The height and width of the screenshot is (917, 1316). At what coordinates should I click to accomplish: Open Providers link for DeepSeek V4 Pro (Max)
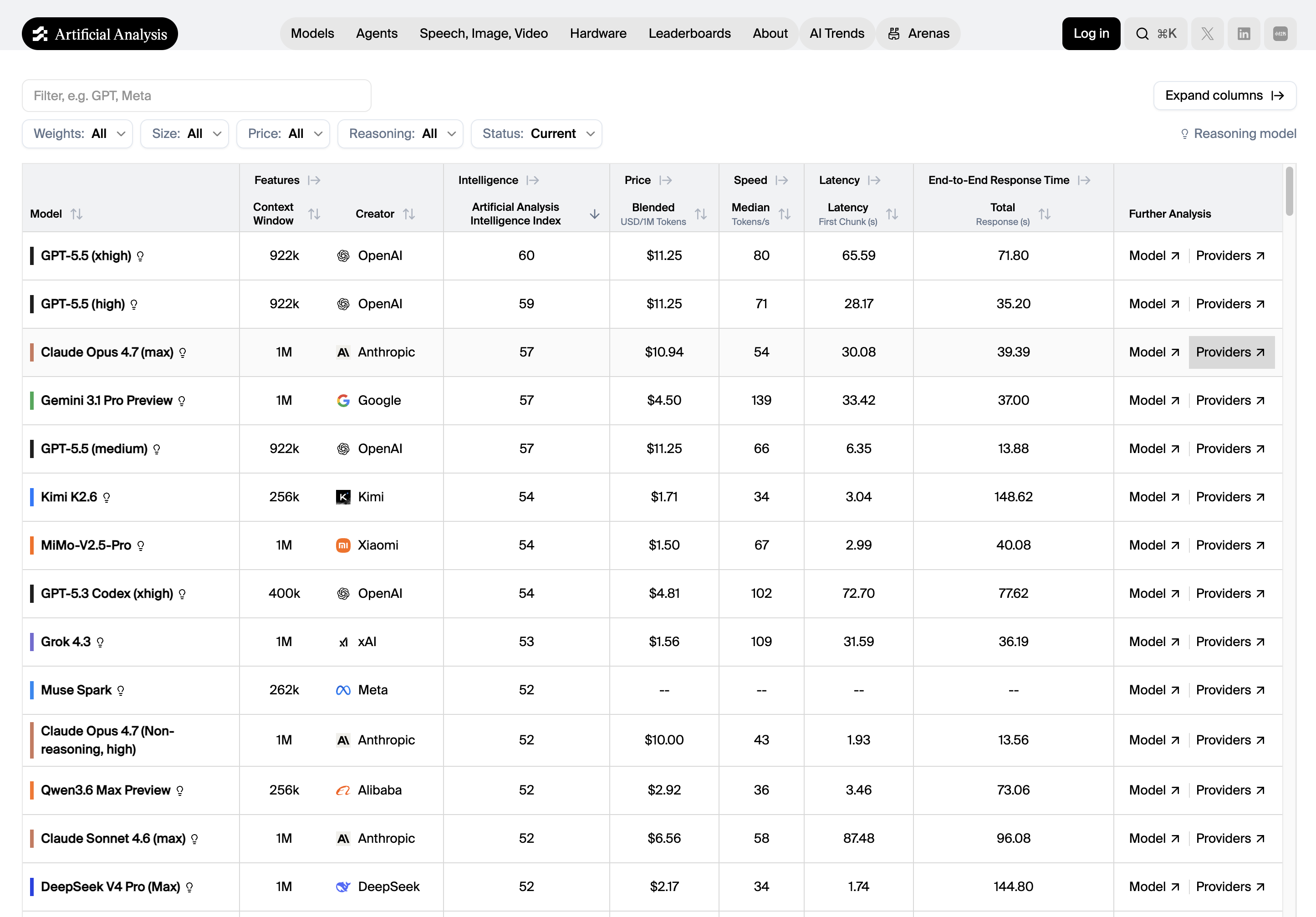[x=1230, y=886]
